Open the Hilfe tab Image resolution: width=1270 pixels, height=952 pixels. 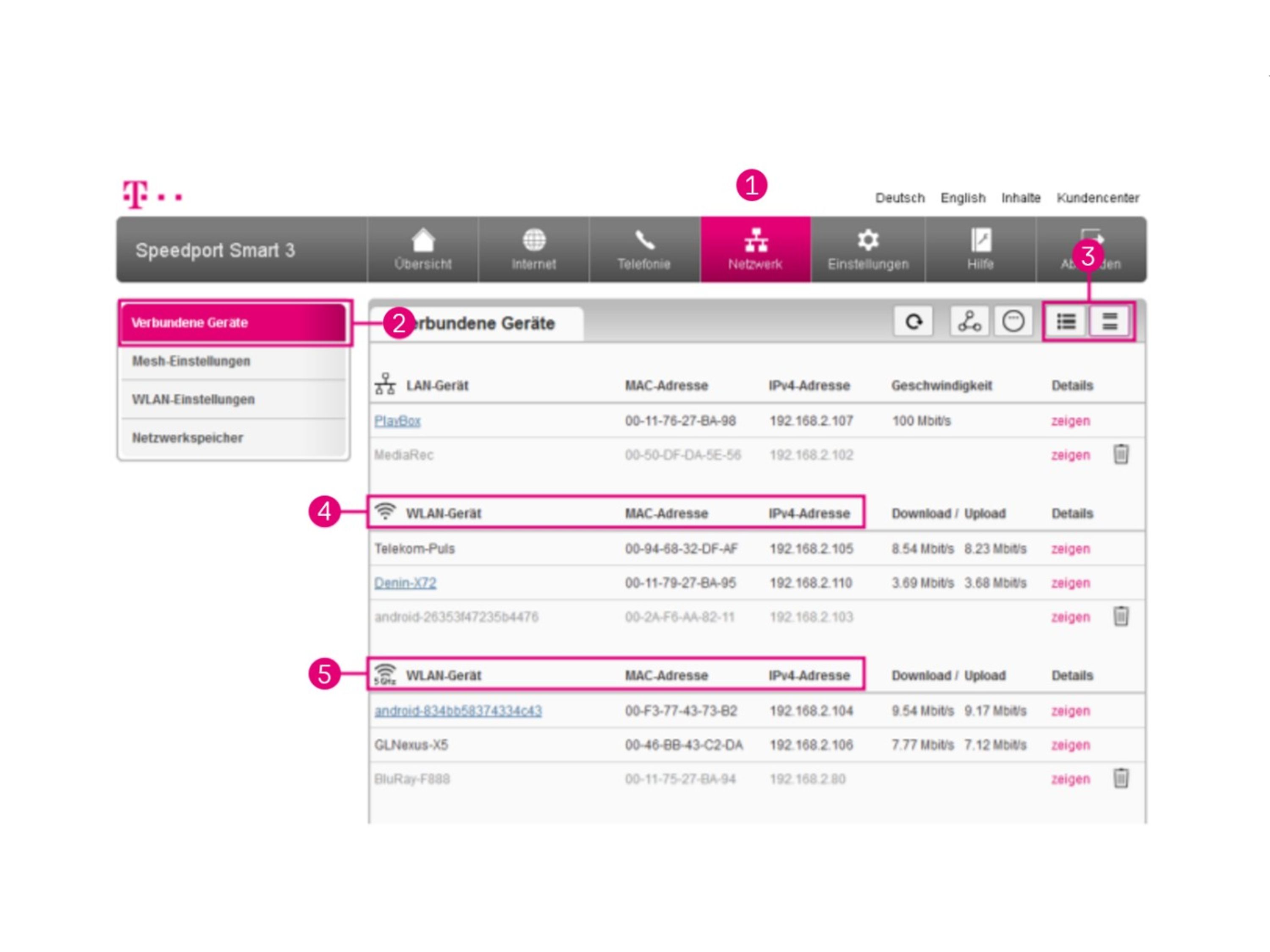click(x=980, y=250)
